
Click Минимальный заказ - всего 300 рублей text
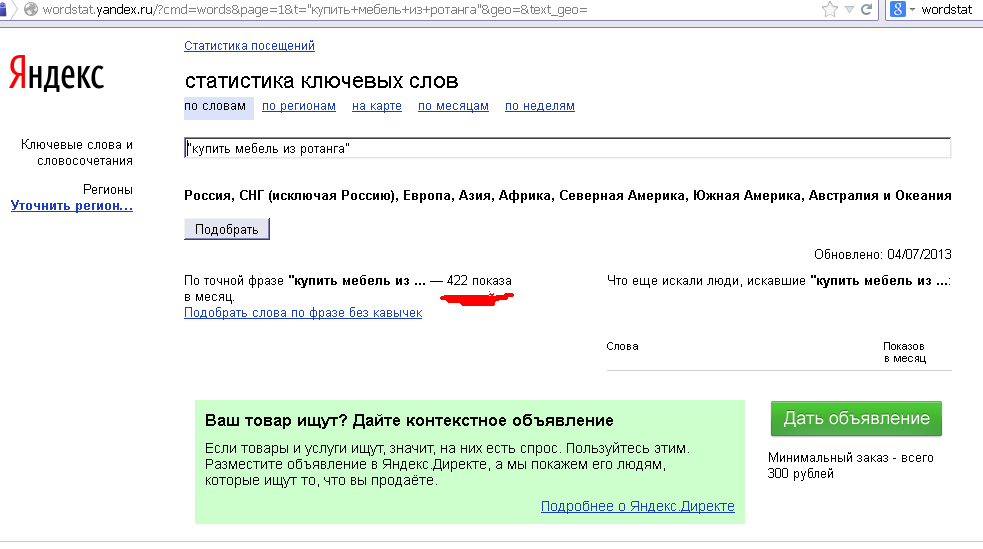(851, 466)
